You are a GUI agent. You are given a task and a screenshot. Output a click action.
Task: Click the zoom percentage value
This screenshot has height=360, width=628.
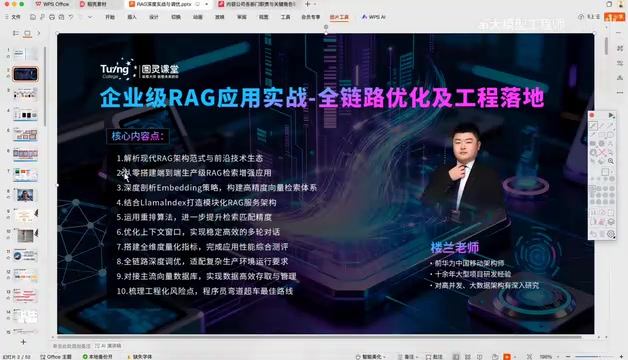[546, 356]
